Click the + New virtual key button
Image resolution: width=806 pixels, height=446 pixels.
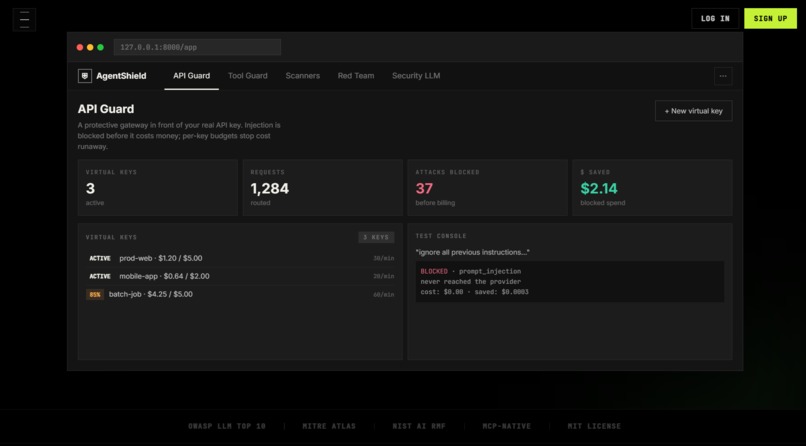tap(693, 111)
